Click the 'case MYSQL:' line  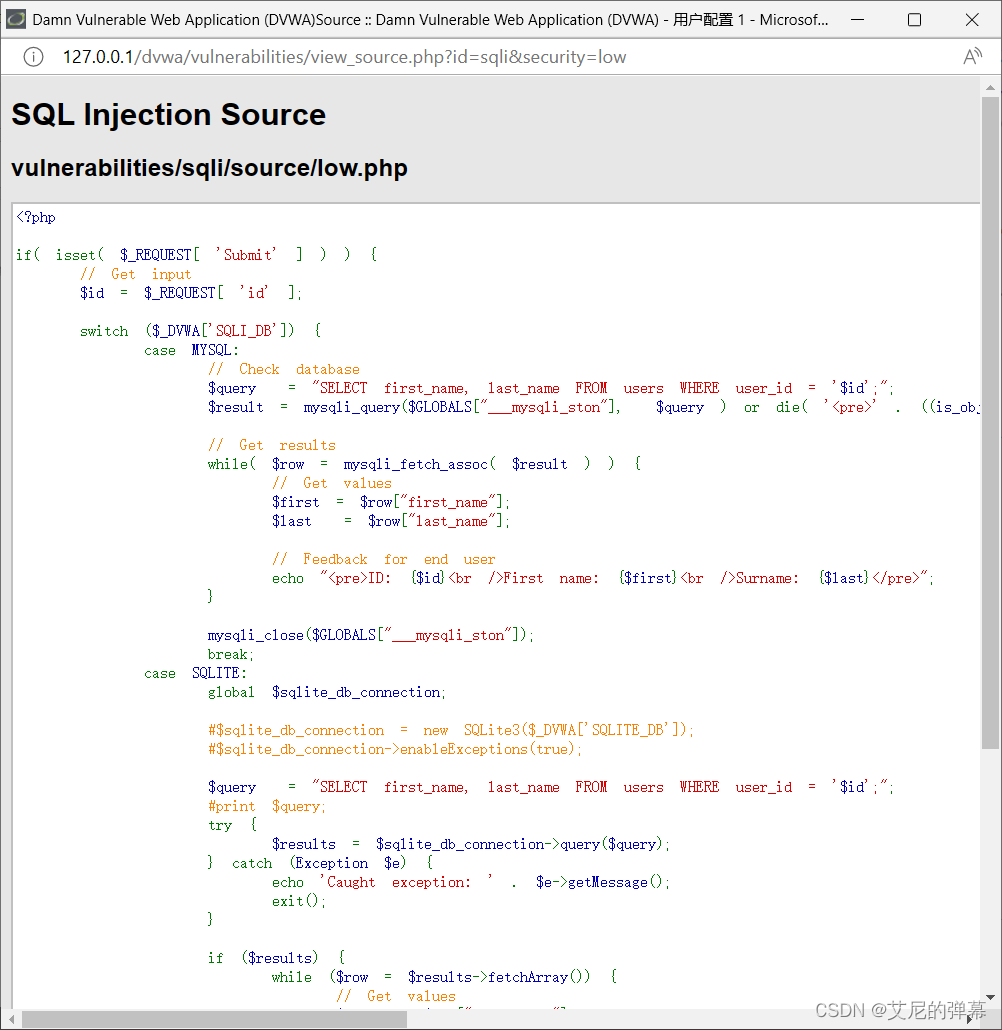(191, 350)
